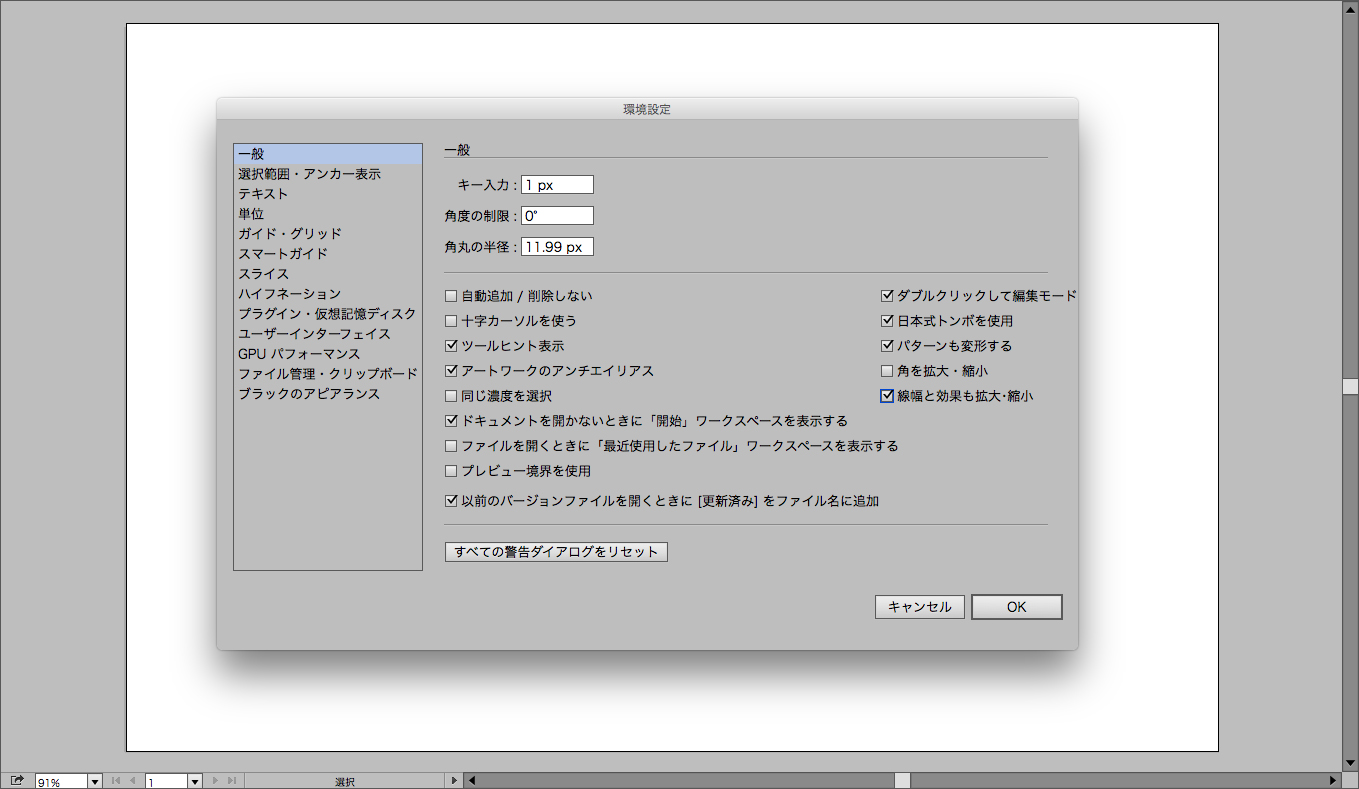This screenshot has width=1359, height=789.
Task: Click the キャンセル button
Action: coord(919,607)
